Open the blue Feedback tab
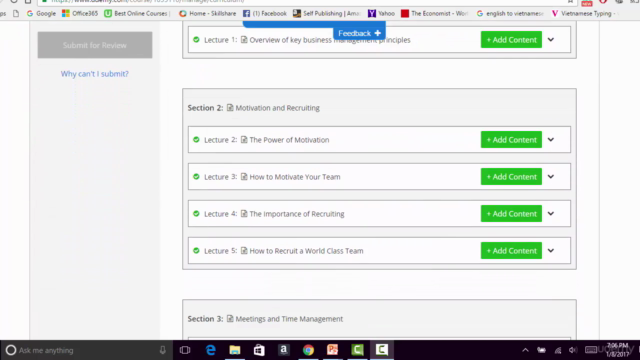Image resolution: width=640 pixels, height=360 pixels. click(x=359, y=33)
